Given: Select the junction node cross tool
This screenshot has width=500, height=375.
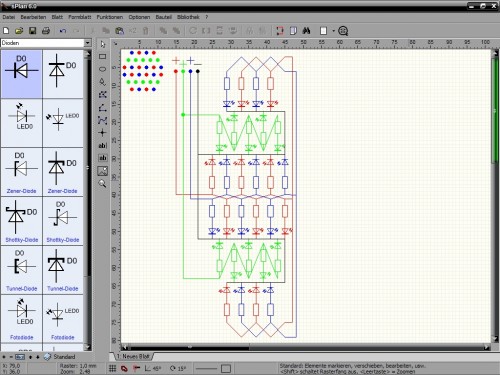Looking at the screenshot, I should click(x=103, y=133).
